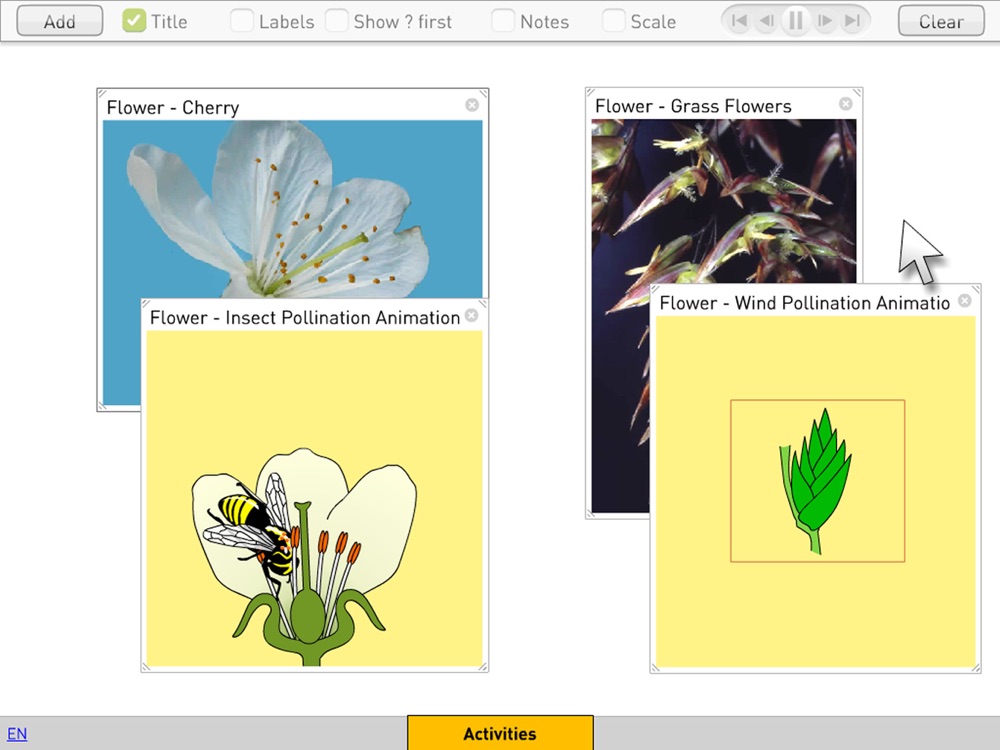
Task: Skip to the first frame
Action: pyautogui.click(x=739, y=21)
